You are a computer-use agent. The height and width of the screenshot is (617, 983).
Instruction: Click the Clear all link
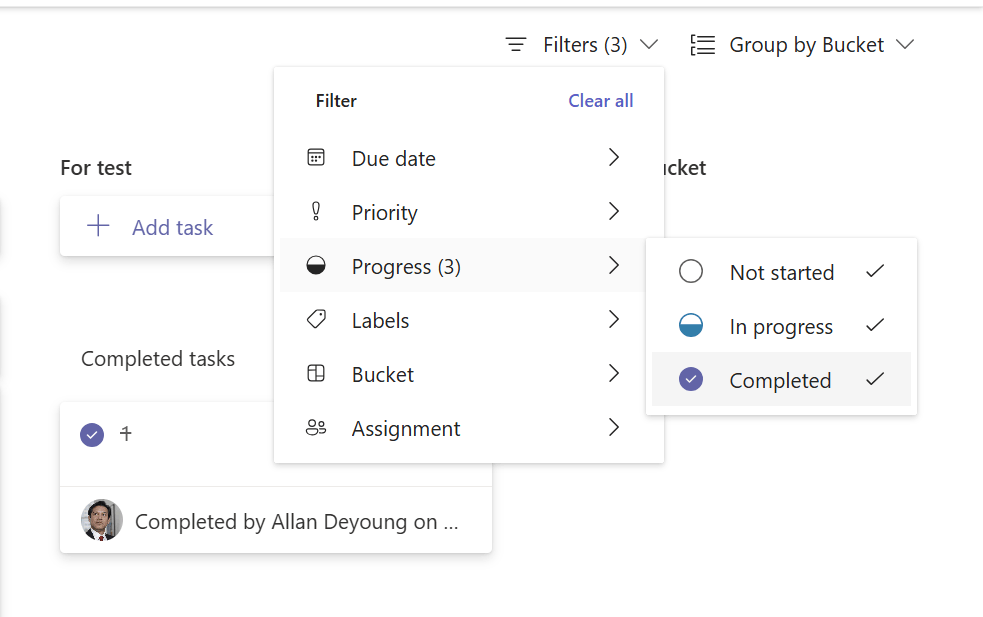tap(600, 101)
